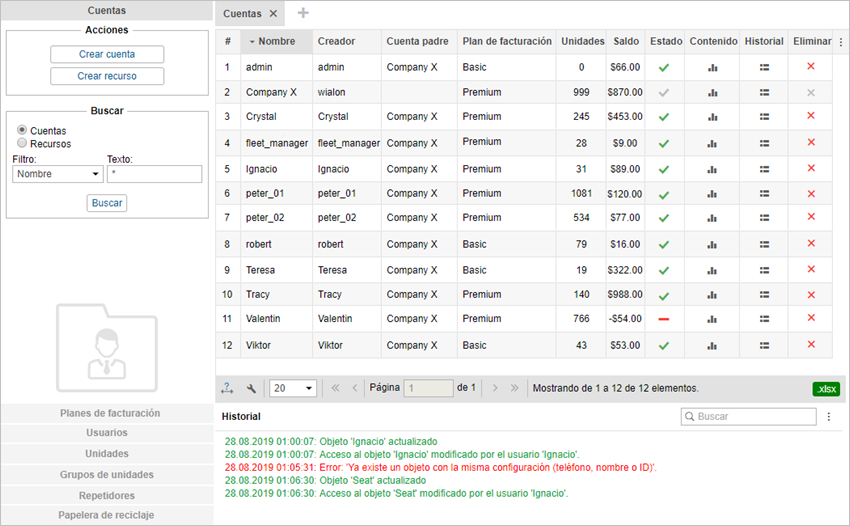
Task: Click the Crear cuenta button
Action: [x=107, y=54]
